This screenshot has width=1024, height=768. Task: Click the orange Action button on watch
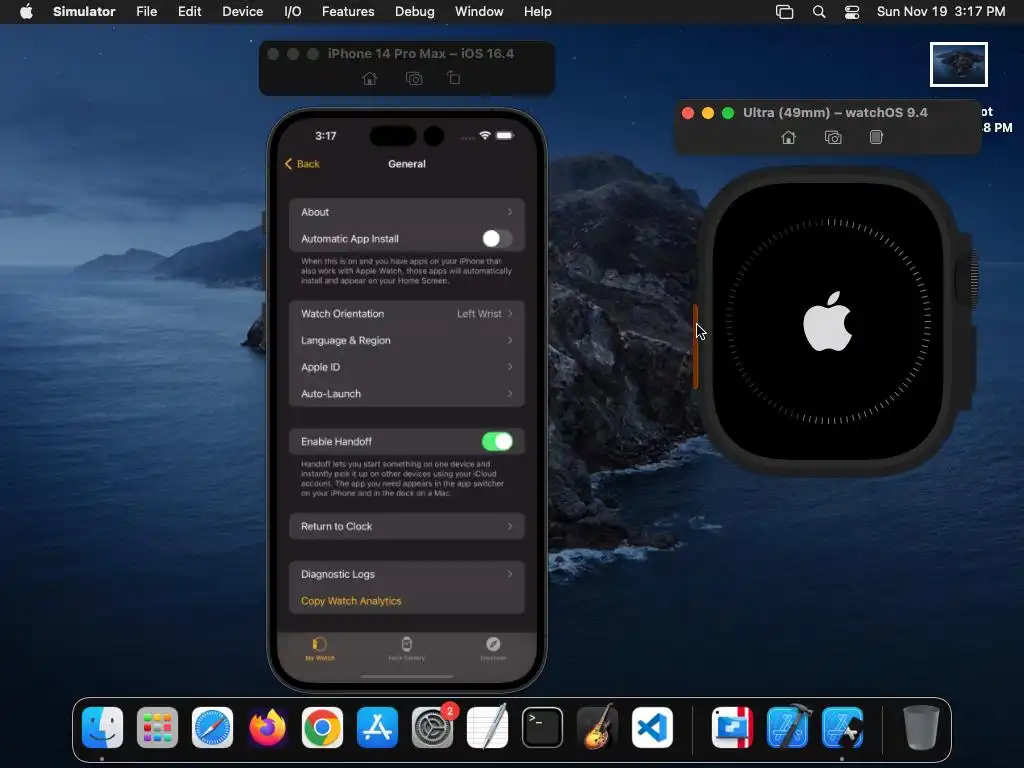[695, 347]
